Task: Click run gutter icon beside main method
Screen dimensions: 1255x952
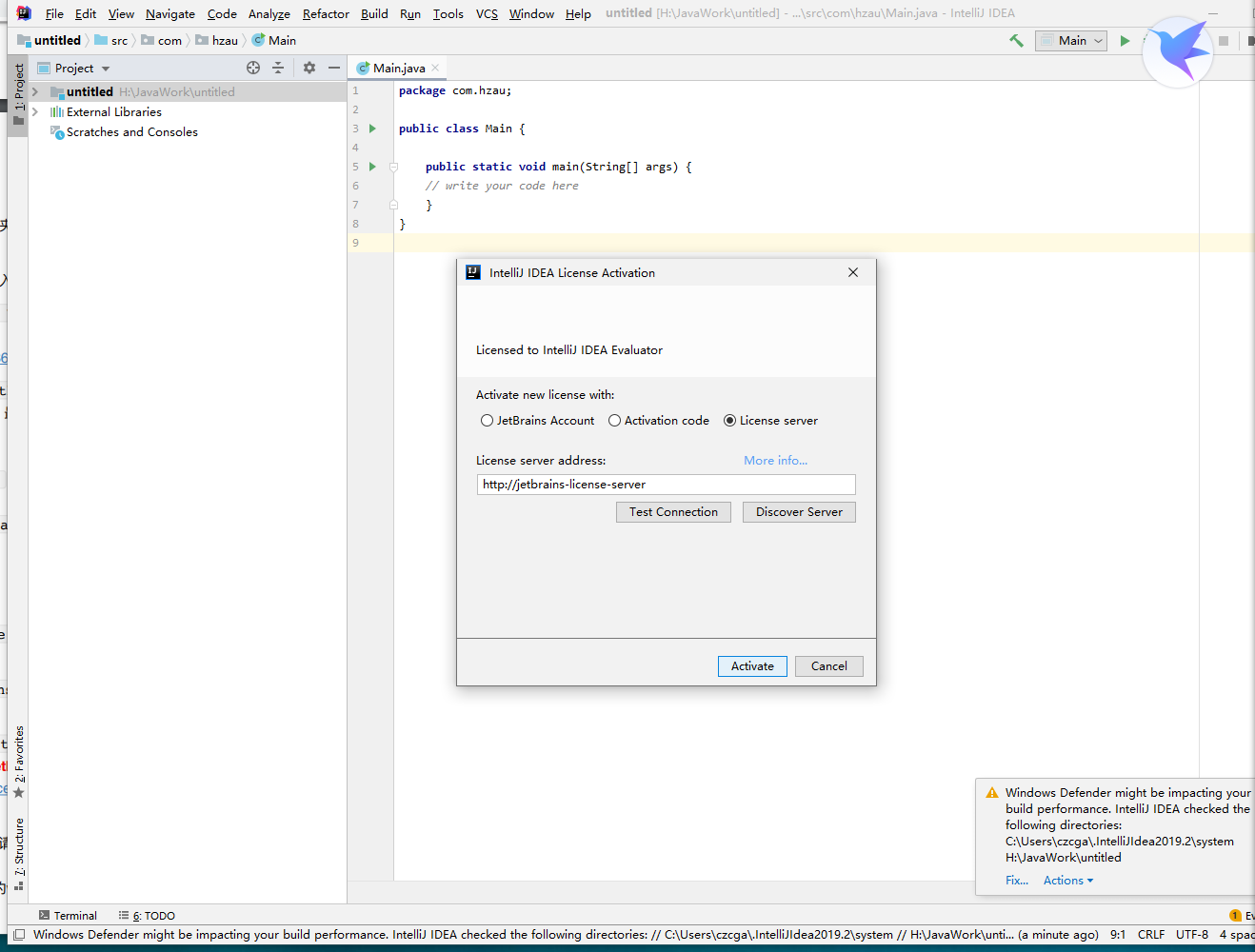Action: [x=373, y=167]
